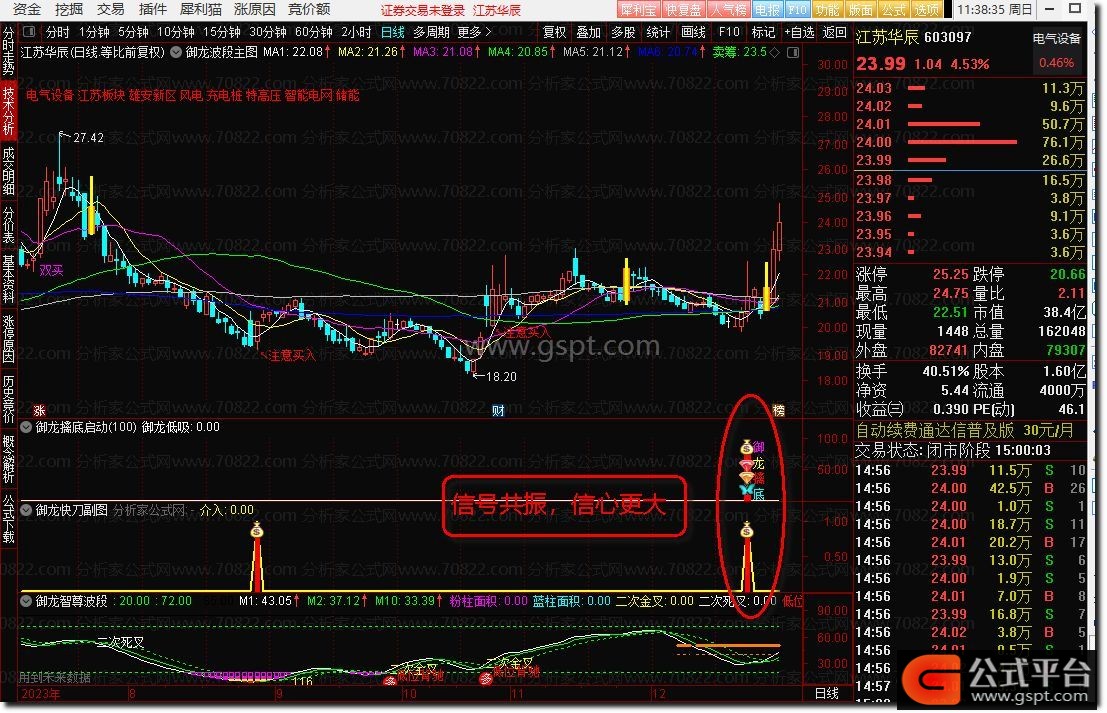Switch to 60分钟 timeframe
The width and height of the screenshot is (1107, 713).
coord(314,32)
